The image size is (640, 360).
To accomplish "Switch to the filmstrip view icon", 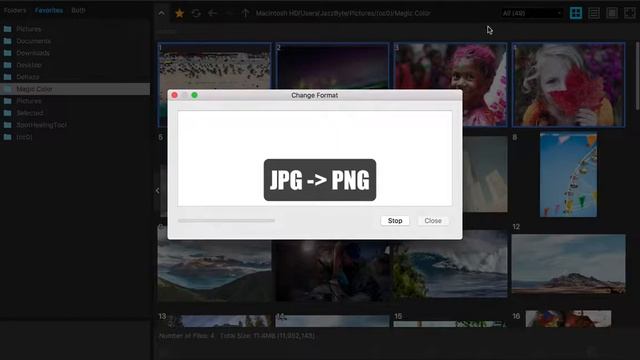I will 612,13.
